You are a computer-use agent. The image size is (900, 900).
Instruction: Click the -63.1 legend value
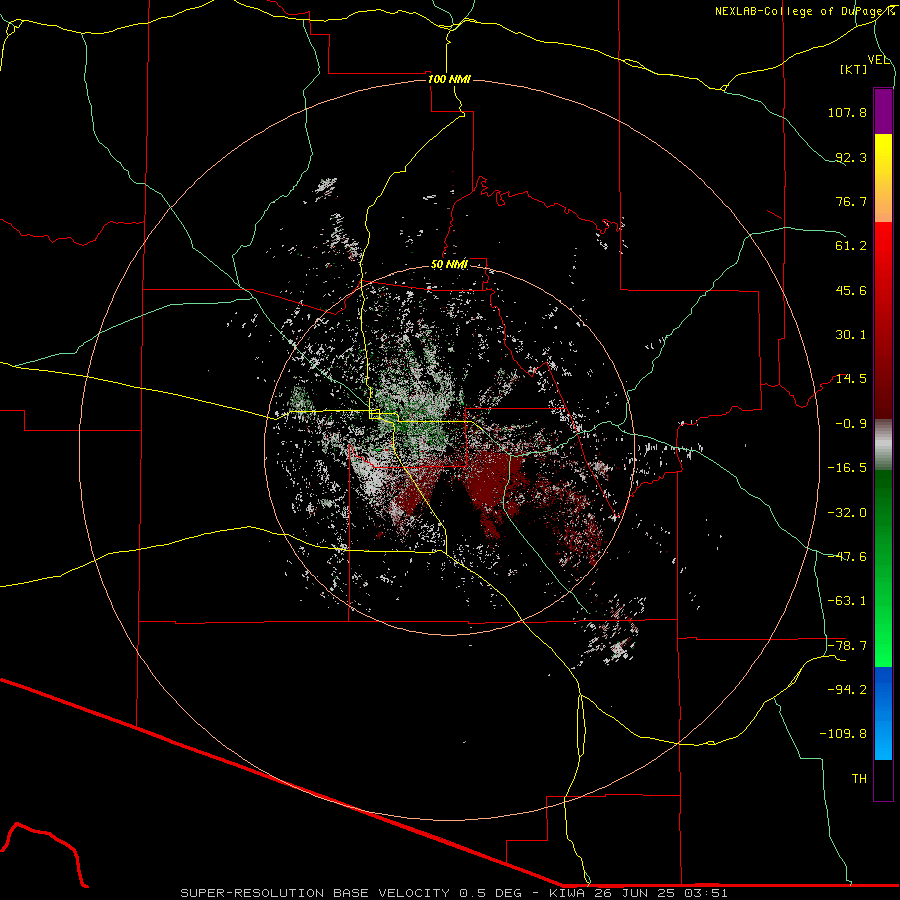847,601
